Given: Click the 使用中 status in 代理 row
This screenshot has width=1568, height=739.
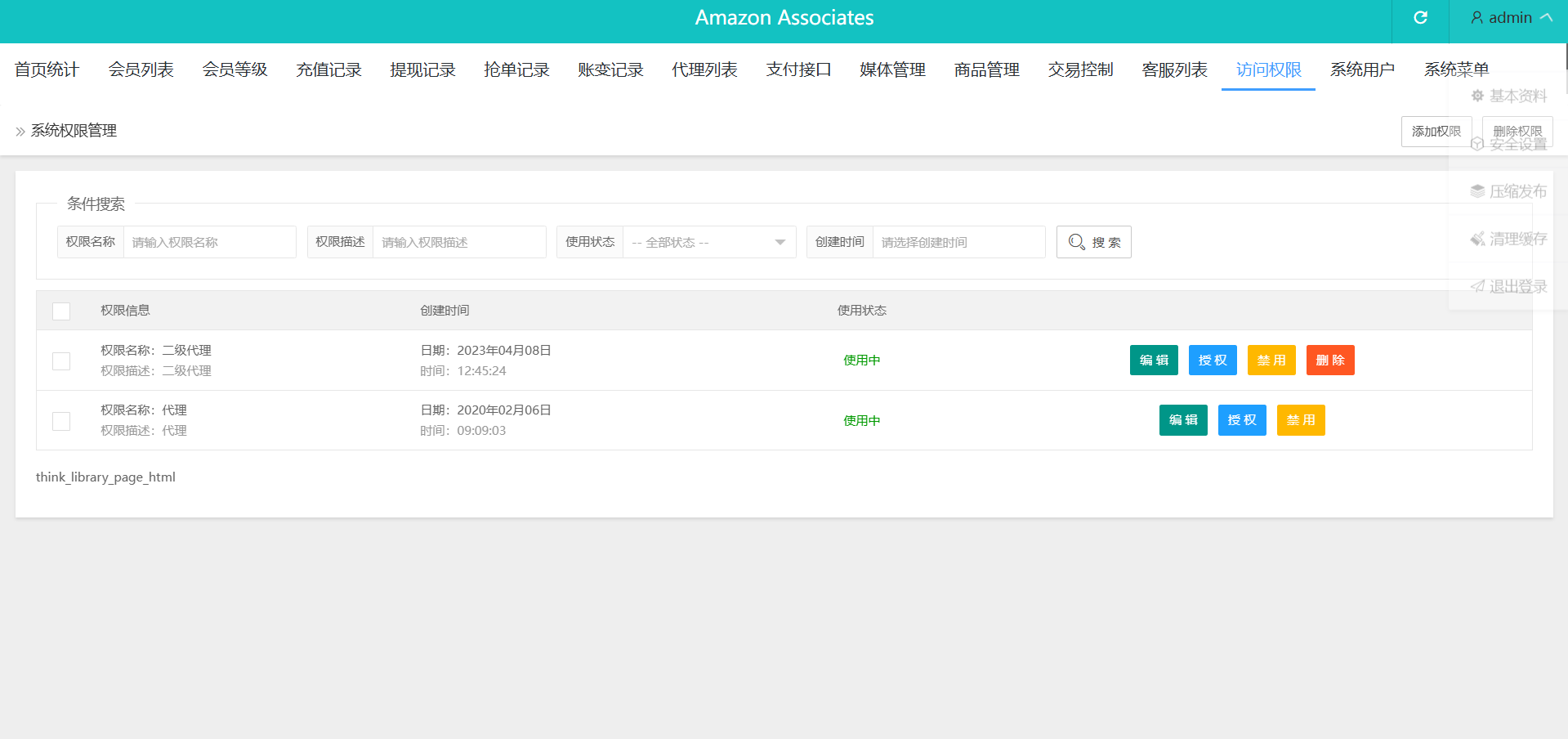Looking at the screenshot, I should (862, 421).
